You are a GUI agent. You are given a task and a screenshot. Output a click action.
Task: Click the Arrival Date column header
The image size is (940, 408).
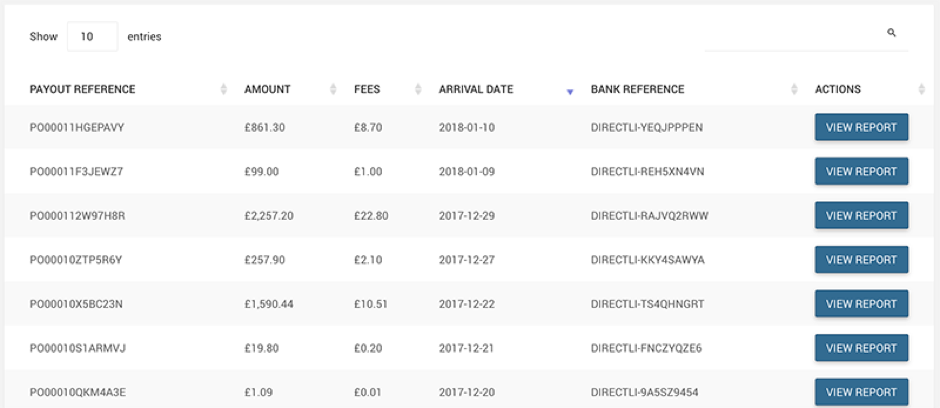click(x=476, y=89)
